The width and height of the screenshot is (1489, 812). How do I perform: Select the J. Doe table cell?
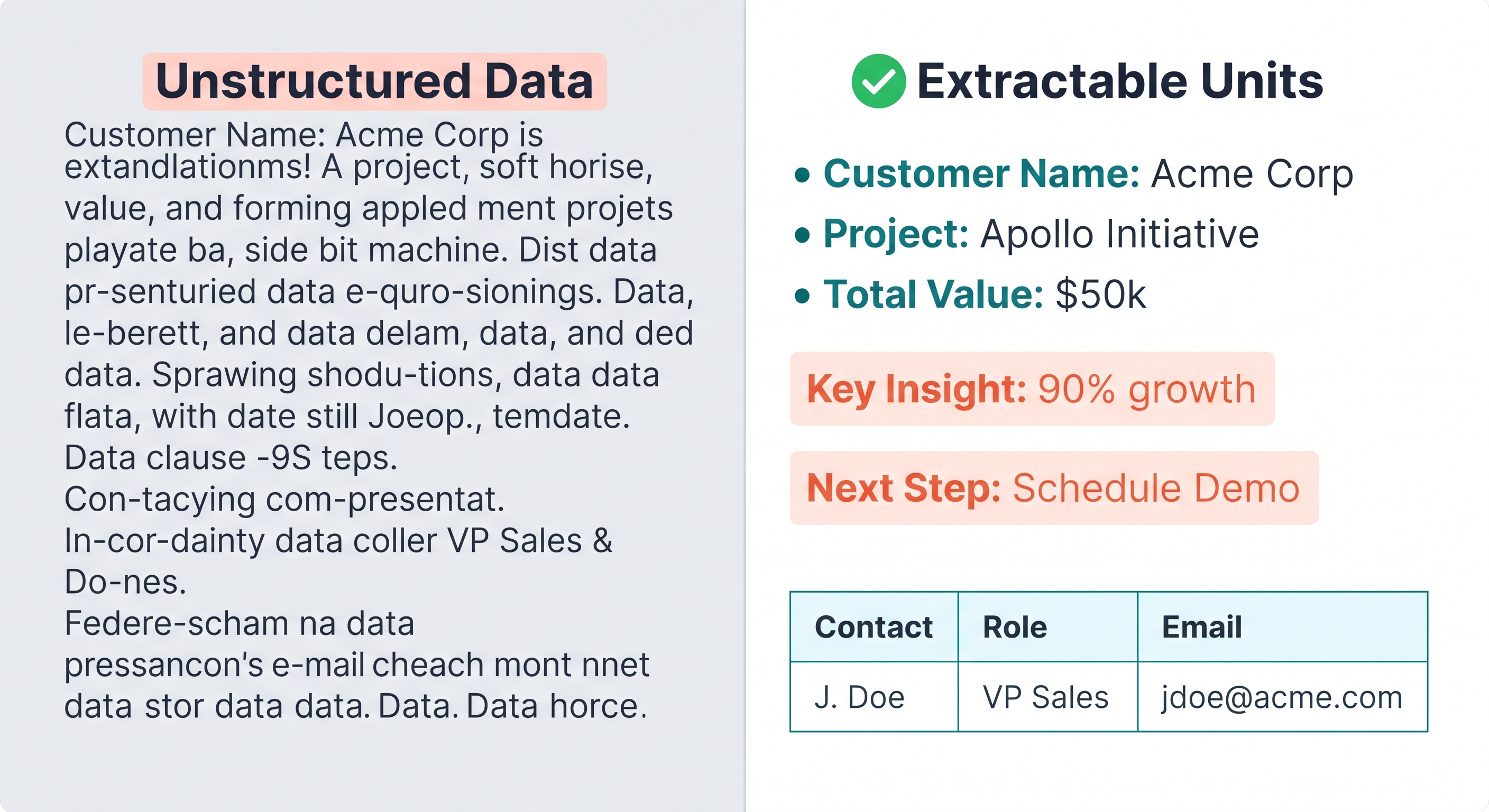pos(874,697)
